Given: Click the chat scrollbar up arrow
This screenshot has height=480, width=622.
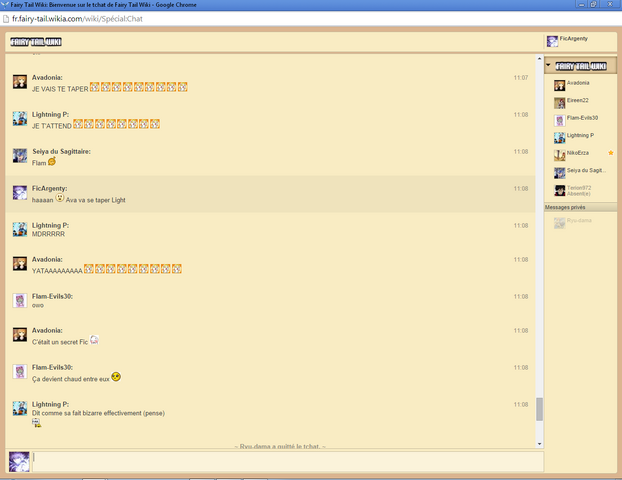Looking at the screenshot, I should [x=539, y=59].
